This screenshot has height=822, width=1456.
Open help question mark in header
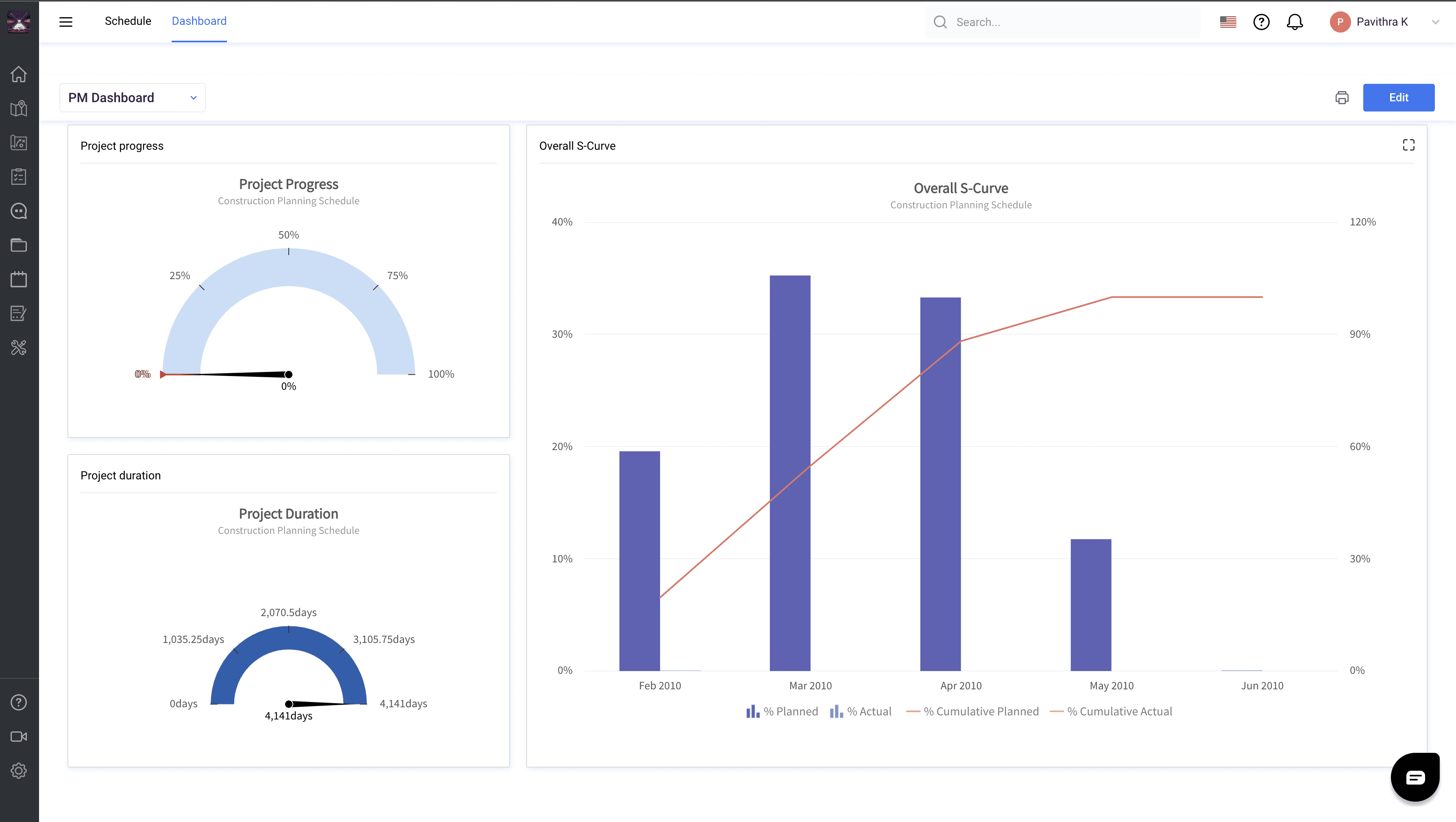[1261, 22]
